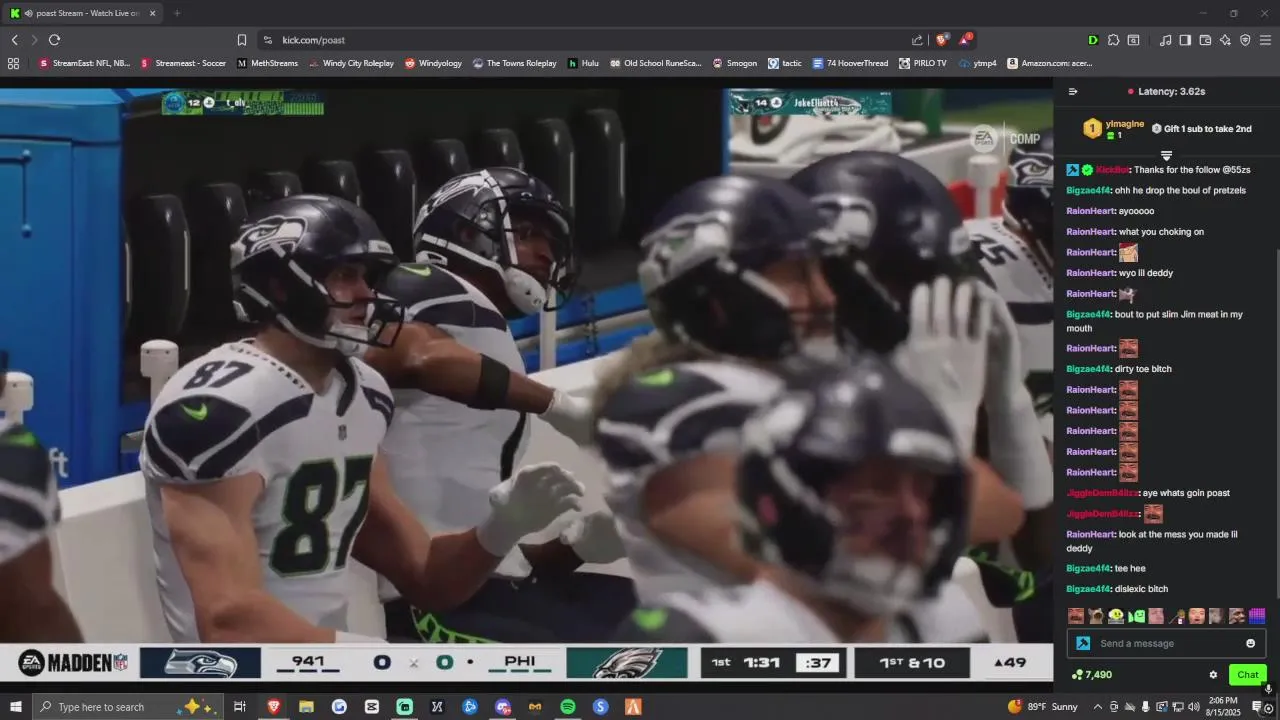1280x720 pixels.
Task: Open the Streameast - Soccer bookmark
Action: [183, 63]
